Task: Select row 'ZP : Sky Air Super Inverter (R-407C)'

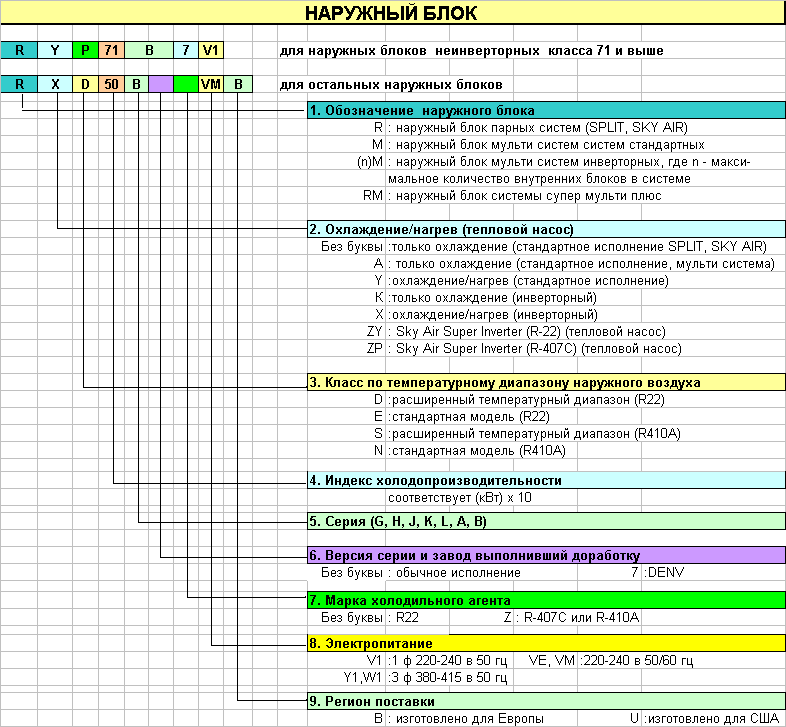Action: pyautogui.click(x=524, y=348)
